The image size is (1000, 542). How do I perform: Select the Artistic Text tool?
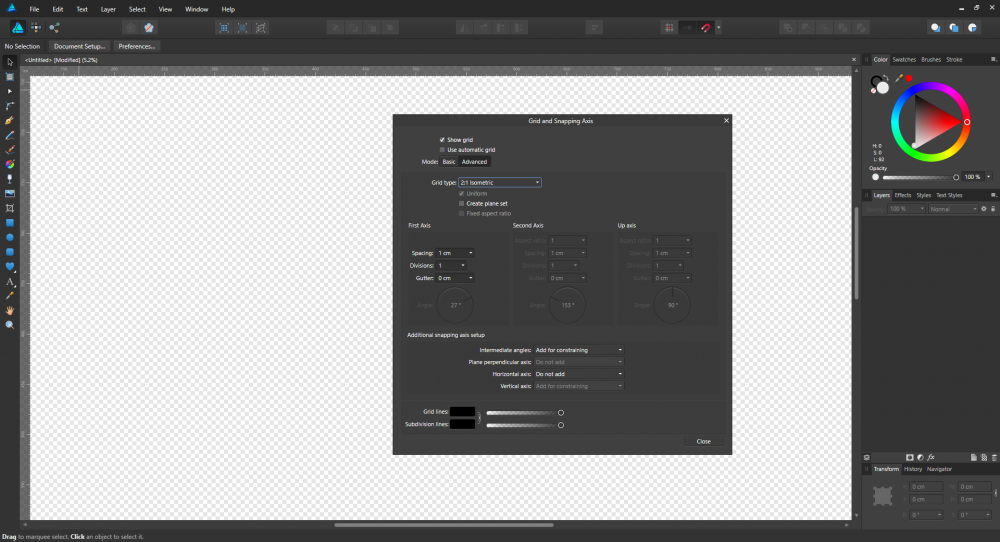click(10, 282)
